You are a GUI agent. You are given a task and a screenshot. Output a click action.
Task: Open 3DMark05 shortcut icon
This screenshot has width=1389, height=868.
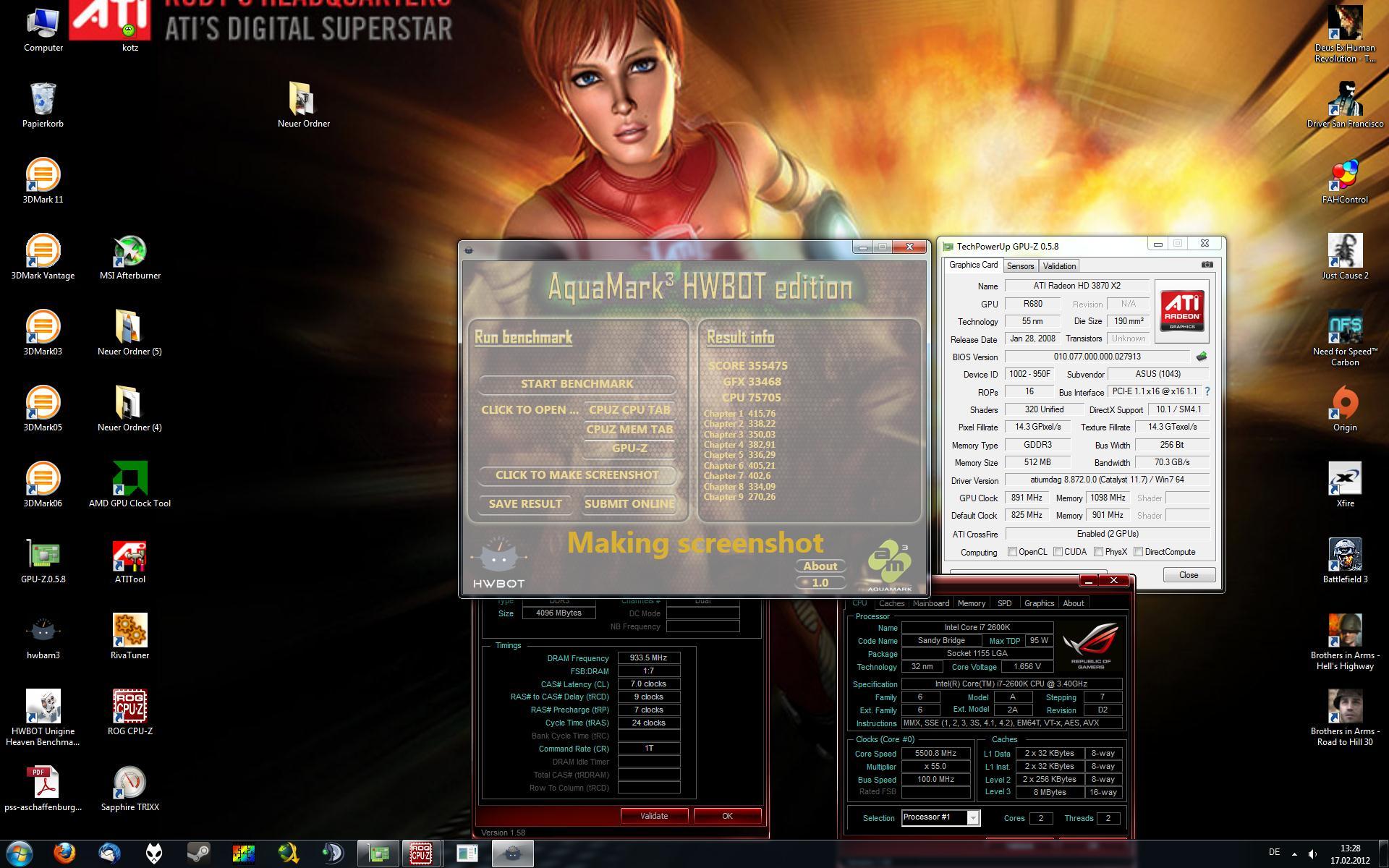(x=43, y=409)
